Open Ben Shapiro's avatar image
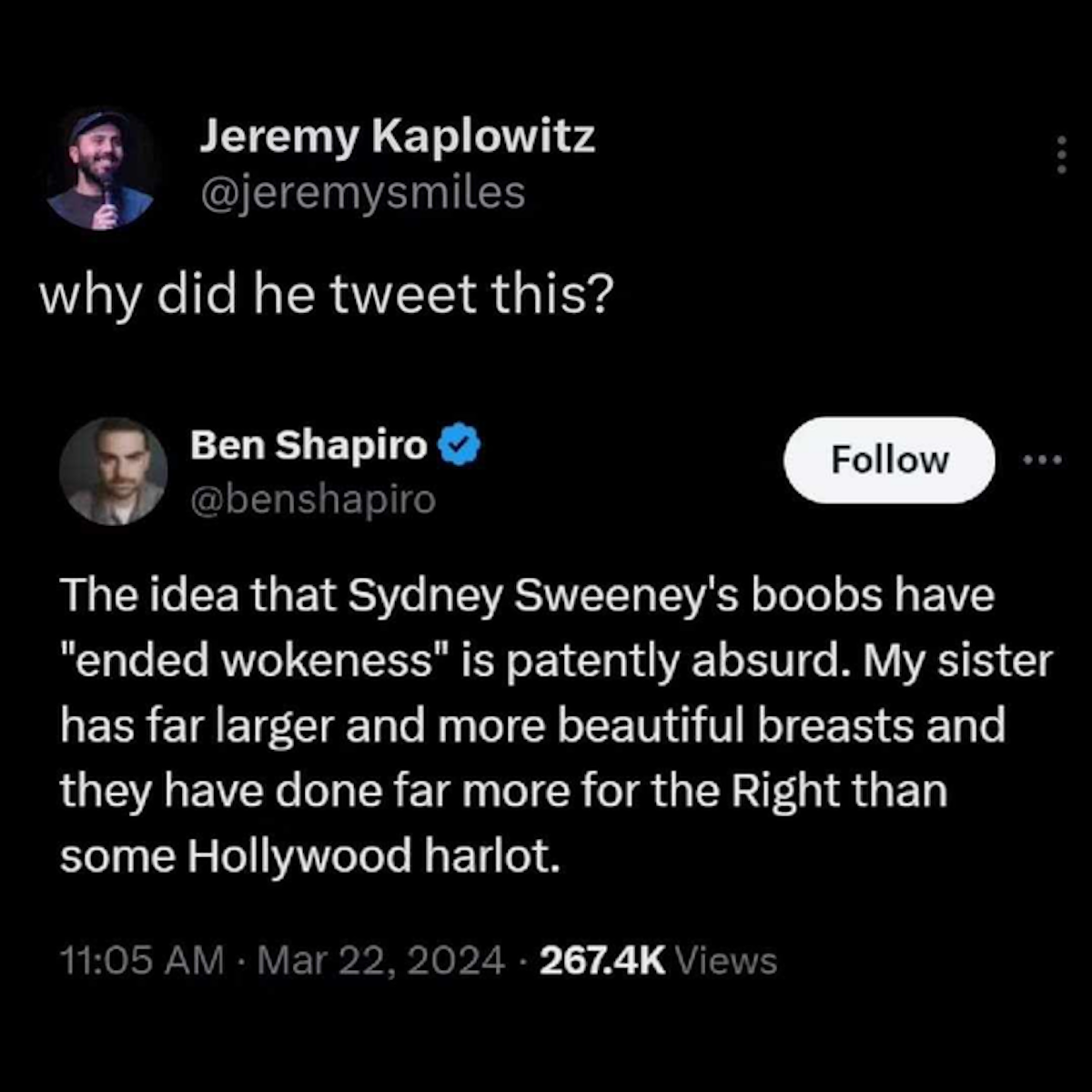The width and height of the screenshot is (1092, 1092). pyautogui.click(x=114, y=471)
